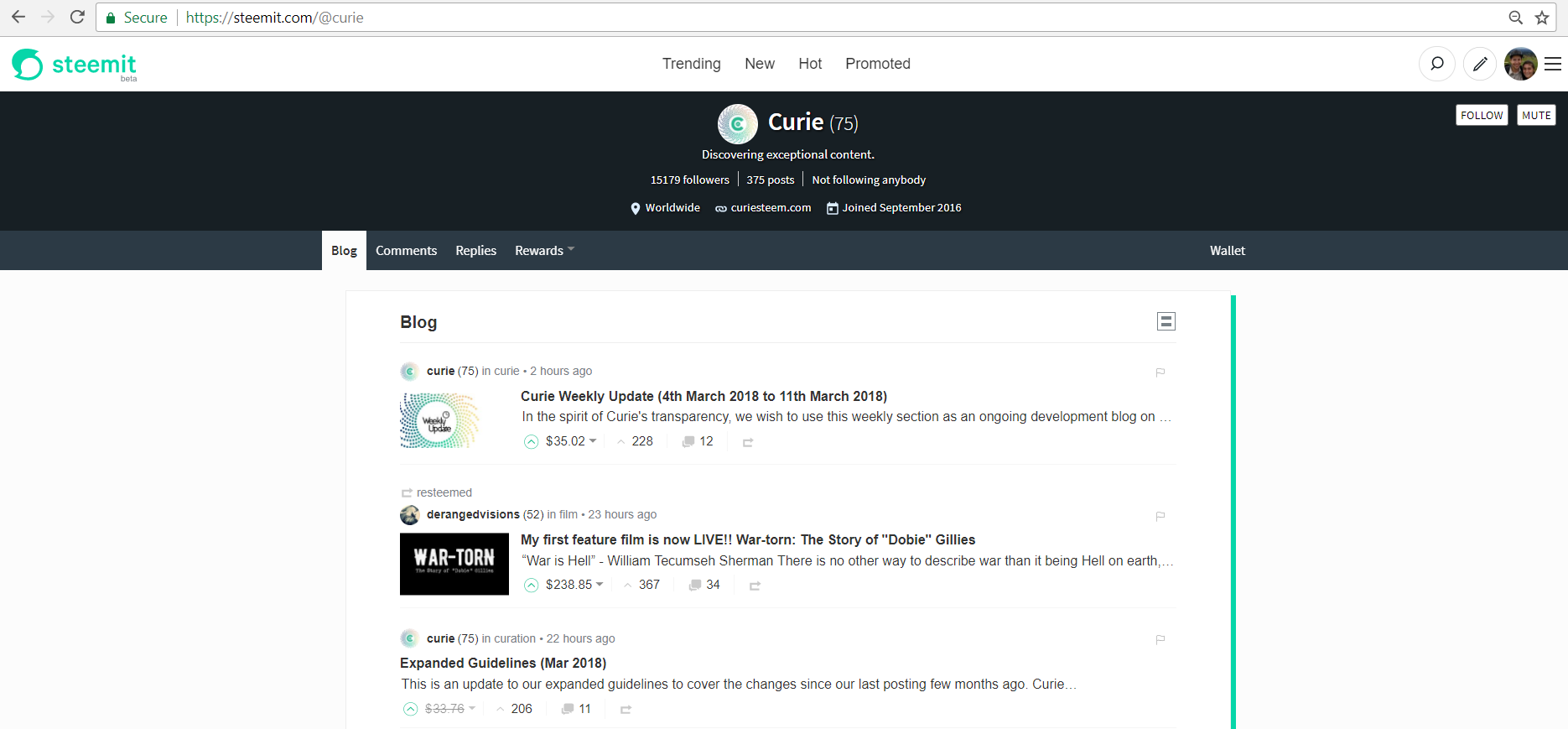Click Not following anybody link
This screenshot has width=1568, height=729.
(869, 180)
